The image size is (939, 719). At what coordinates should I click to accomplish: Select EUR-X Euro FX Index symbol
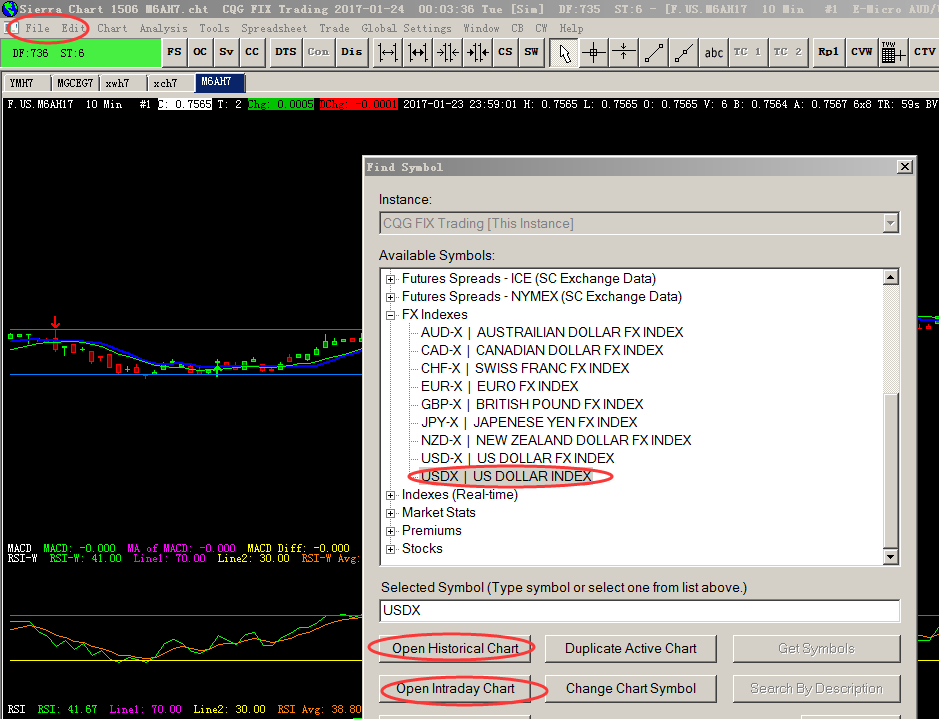(x=499, y=386)
